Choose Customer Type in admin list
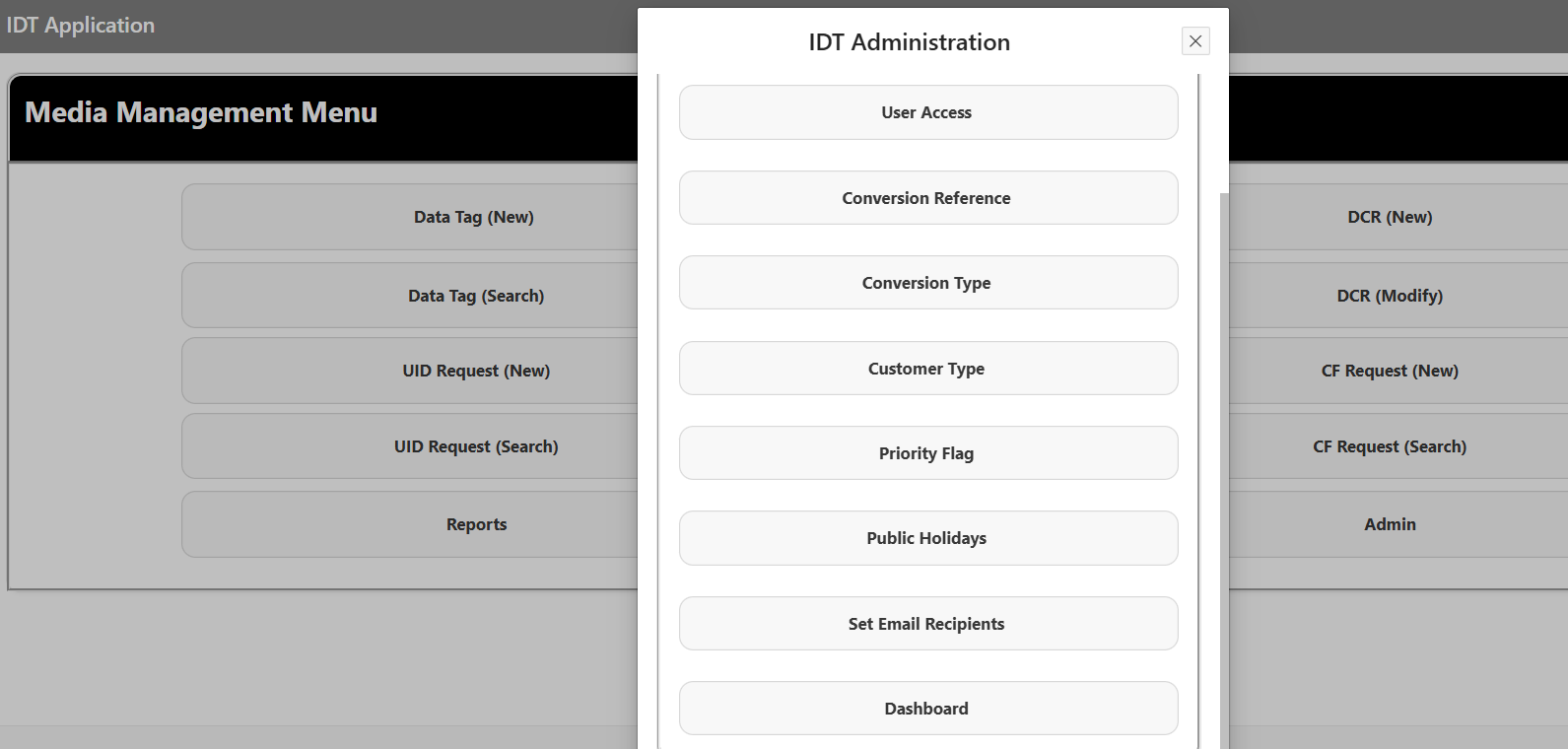The width and height of the screenshot is (1568, 749). coord(927,369)
